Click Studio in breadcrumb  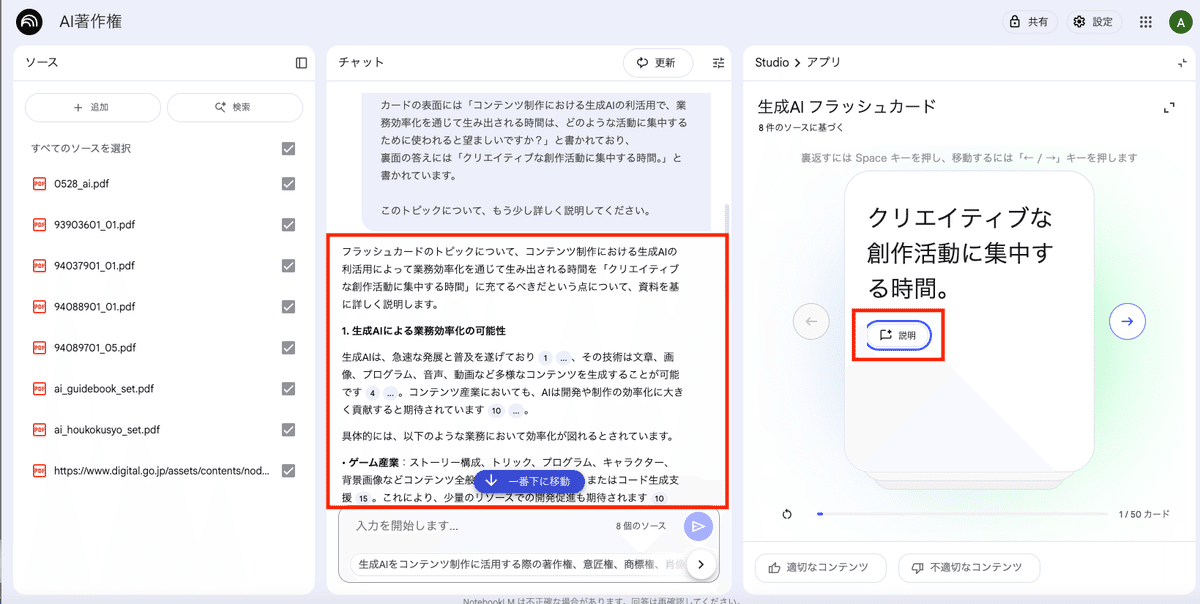click(x=772, y=63)
